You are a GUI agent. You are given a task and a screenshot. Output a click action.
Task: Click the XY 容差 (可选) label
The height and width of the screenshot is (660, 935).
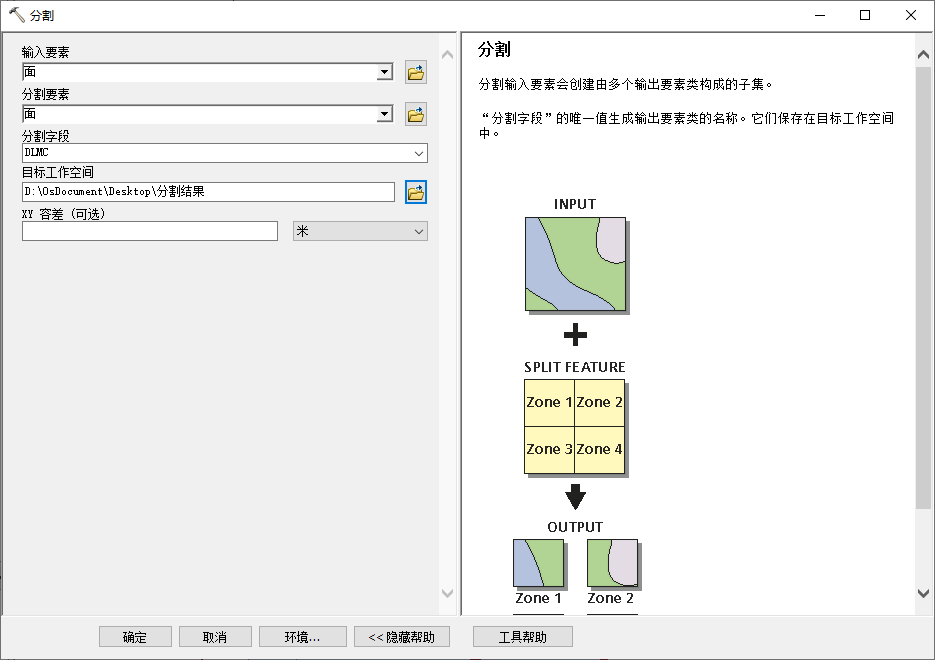63,214
